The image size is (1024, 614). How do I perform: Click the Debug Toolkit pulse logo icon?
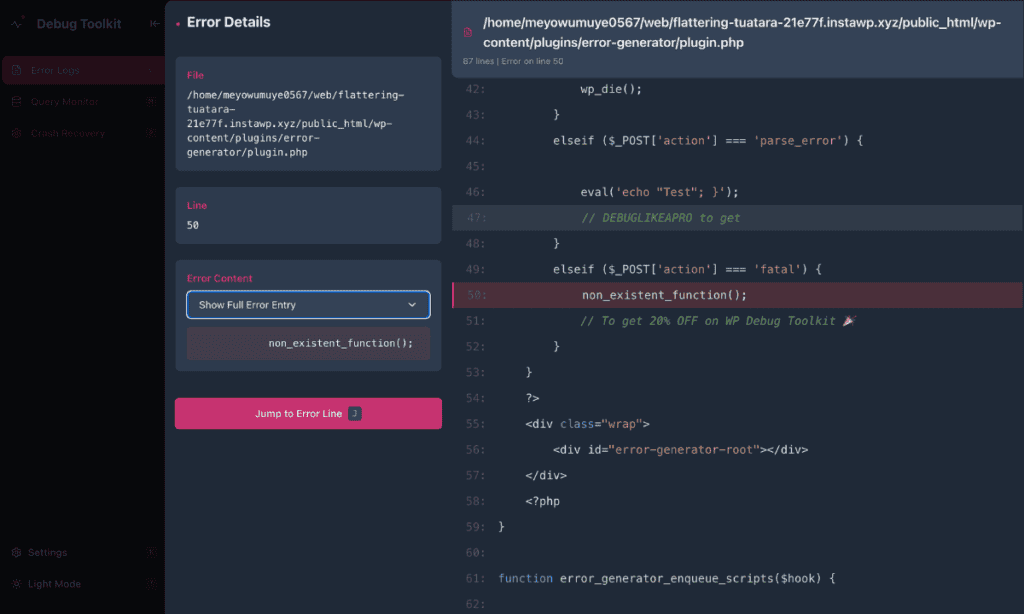[18, 23]
